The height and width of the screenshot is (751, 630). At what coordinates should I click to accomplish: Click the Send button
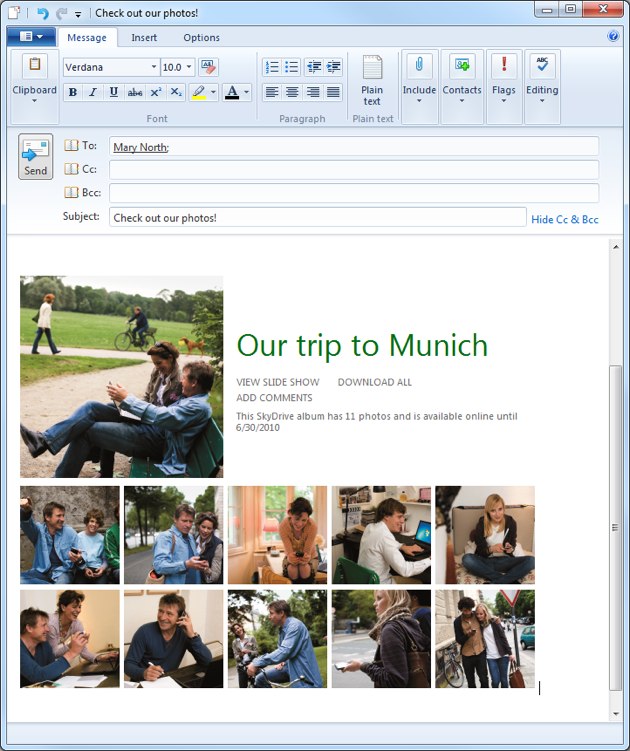(x=35, y=157)
